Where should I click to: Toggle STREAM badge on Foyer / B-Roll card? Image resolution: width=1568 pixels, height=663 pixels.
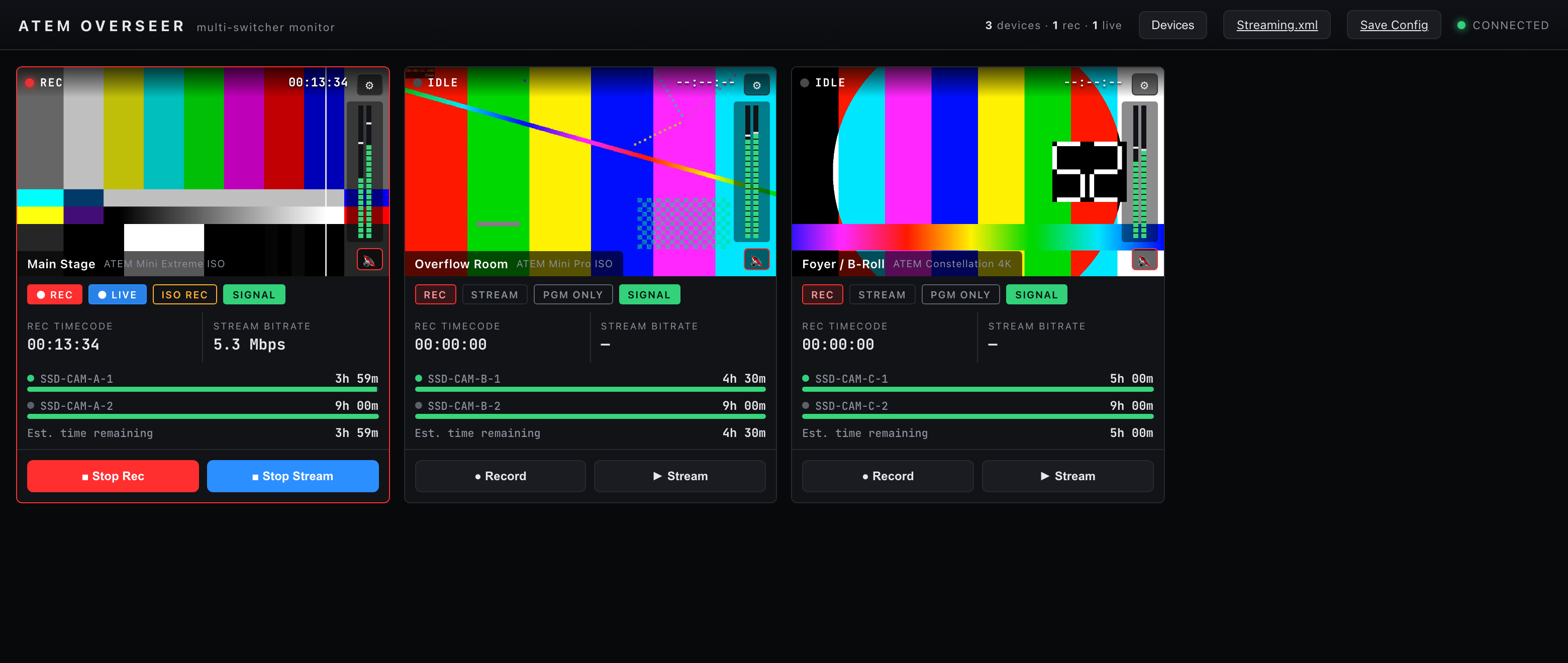(882, 294)
